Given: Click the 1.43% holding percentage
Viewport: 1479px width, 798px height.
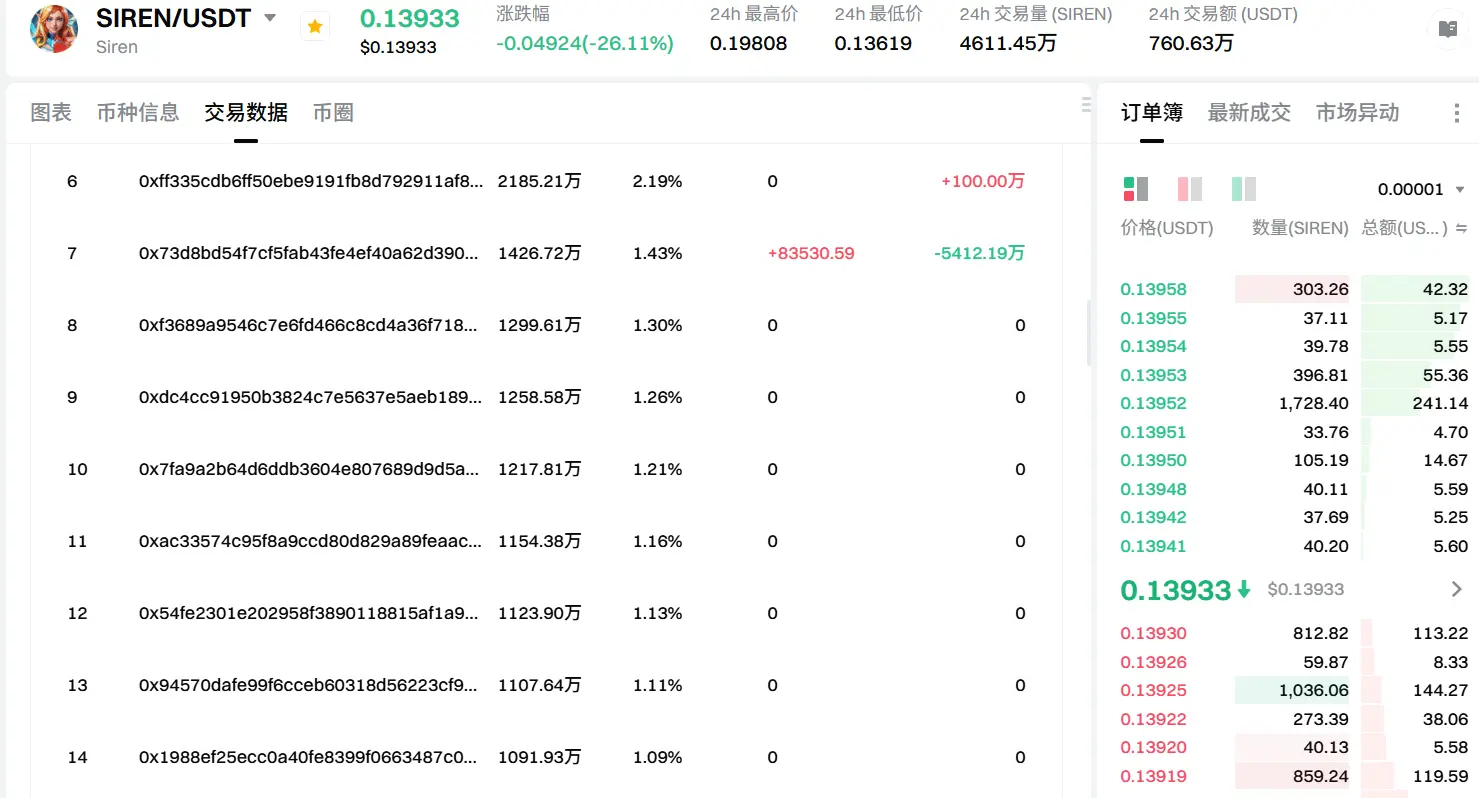Looking at the screenshot, I should pyautogui.click(x=658, y=253).
